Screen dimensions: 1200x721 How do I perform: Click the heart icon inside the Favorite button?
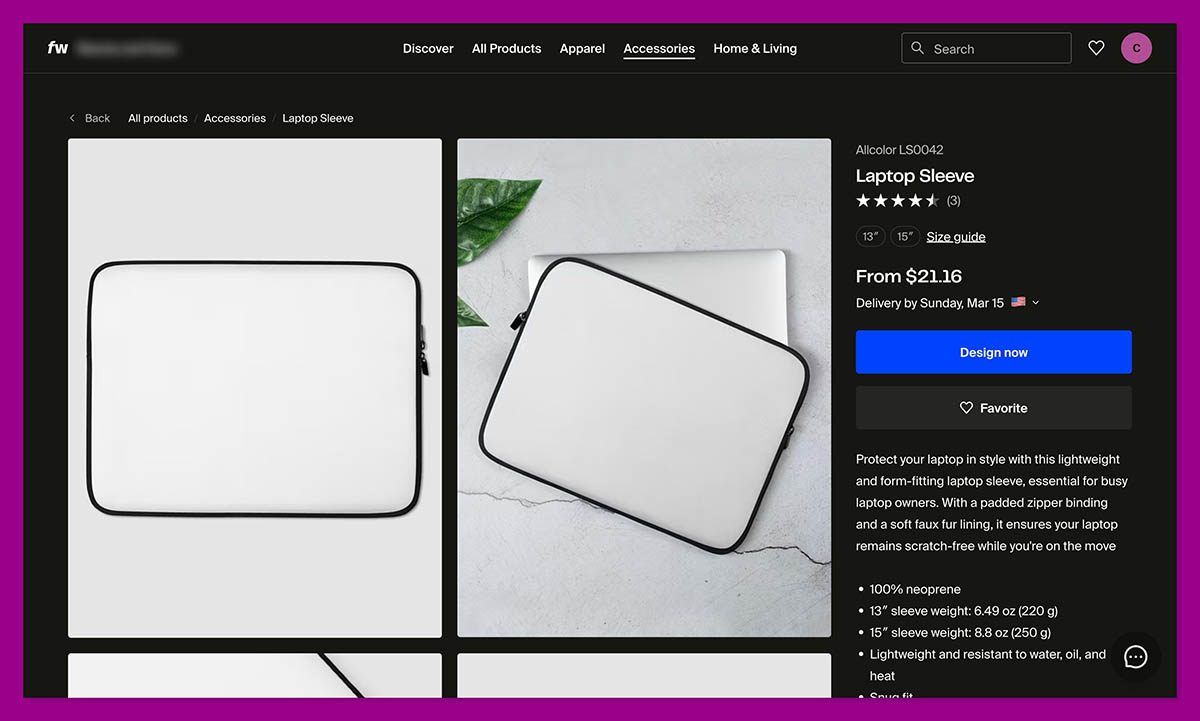[966, 408]
